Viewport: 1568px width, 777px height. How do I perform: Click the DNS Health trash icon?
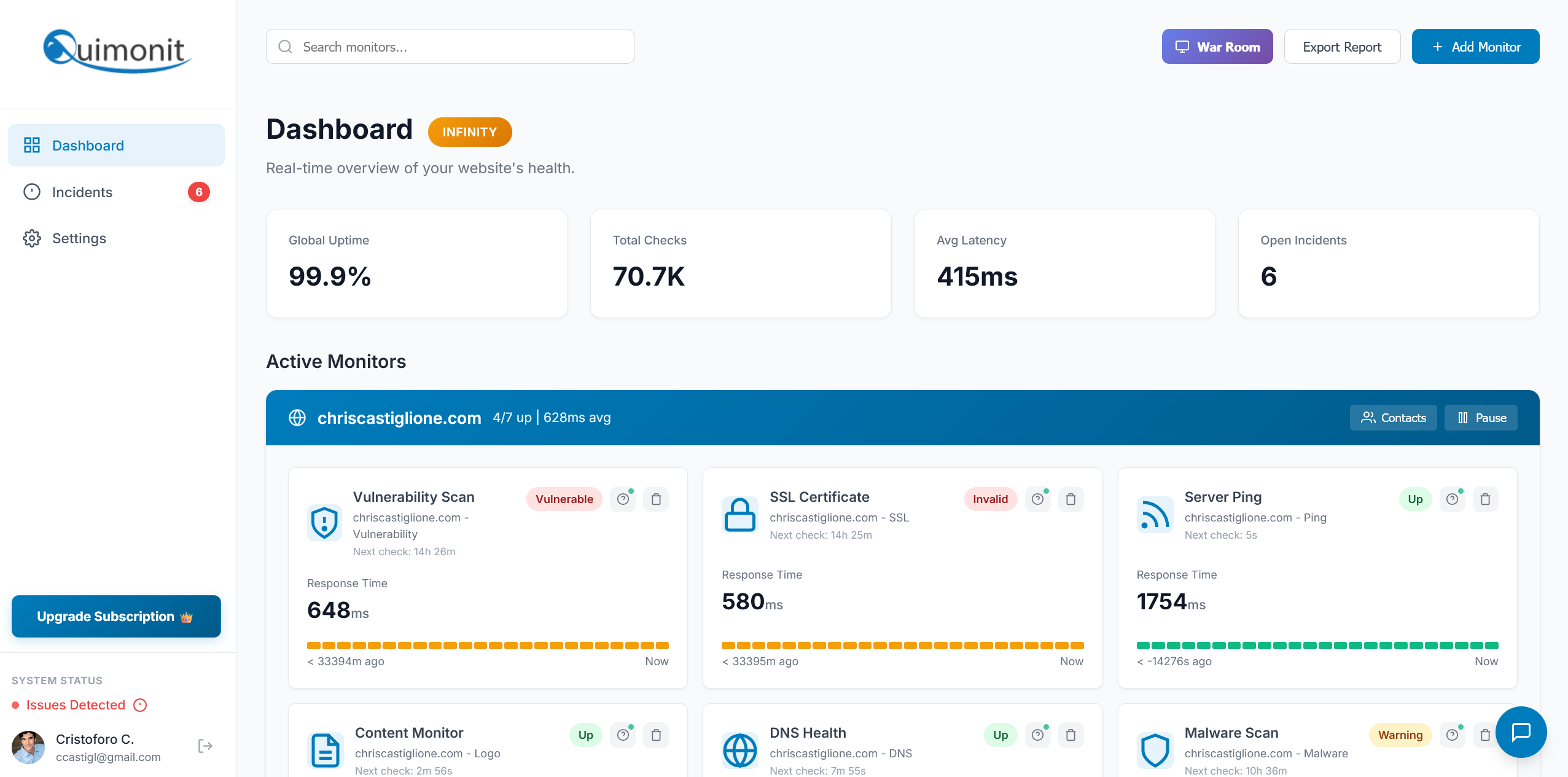[x=1071, y=735]
